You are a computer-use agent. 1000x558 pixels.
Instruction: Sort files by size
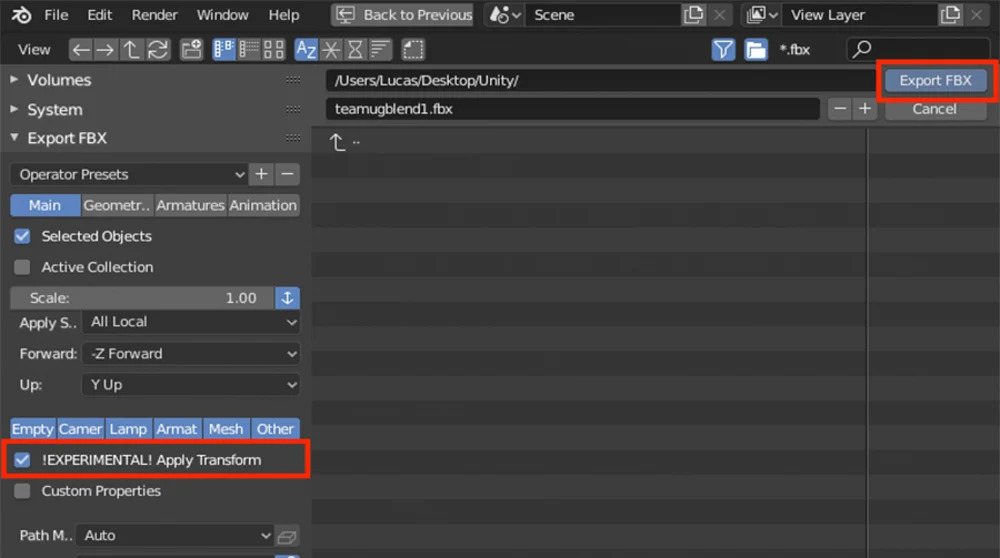click(380, 50)
